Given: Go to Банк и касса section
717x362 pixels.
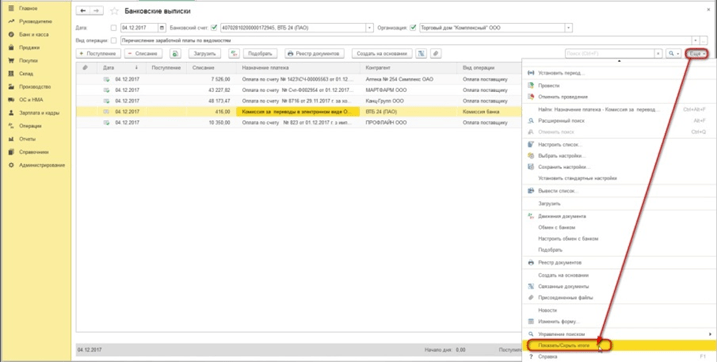Looking at the screenshot, I should click(x=33, y=34).
